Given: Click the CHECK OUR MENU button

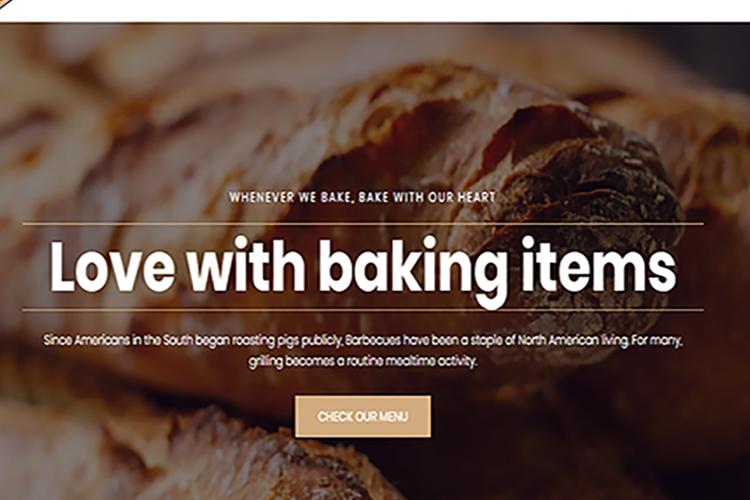Looking at the screenshot, I should click(363, 416).
